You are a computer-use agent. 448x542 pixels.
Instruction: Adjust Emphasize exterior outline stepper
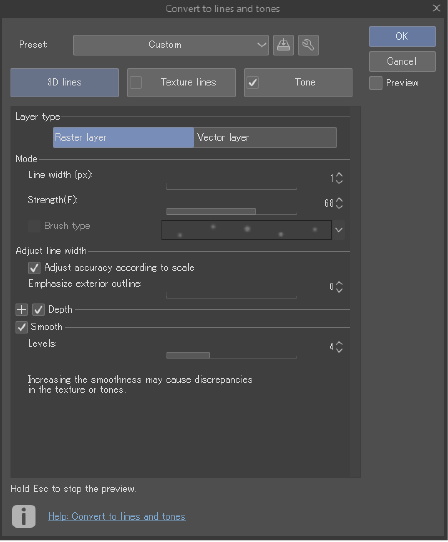pos(339,287)
